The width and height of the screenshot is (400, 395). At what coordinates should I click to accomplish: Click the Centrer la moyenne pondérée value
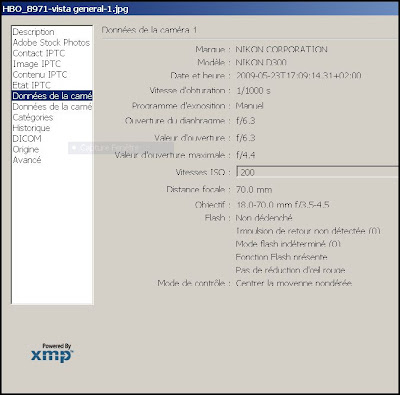point(293,283)
